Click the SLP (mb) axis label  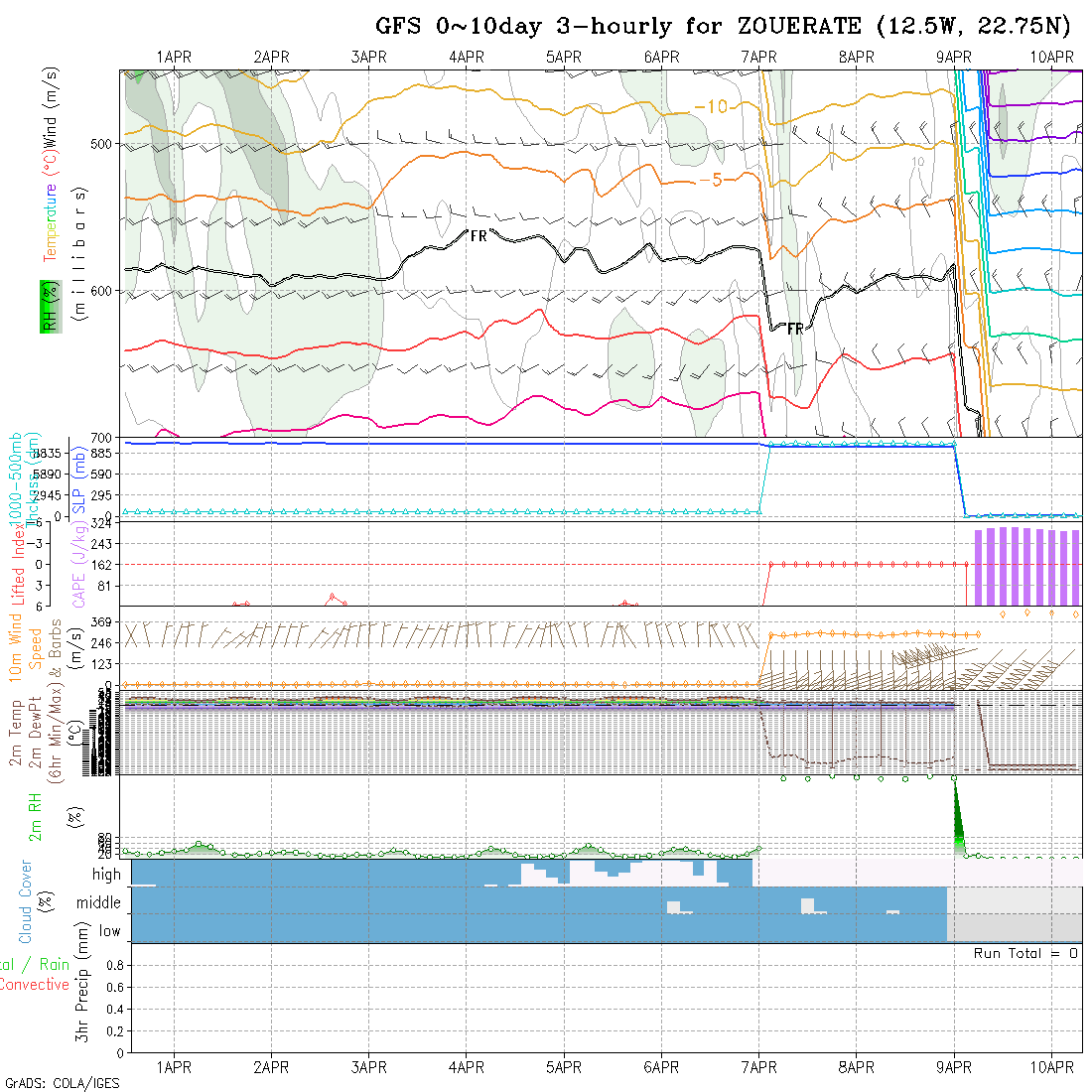click(x=78, y=481)
